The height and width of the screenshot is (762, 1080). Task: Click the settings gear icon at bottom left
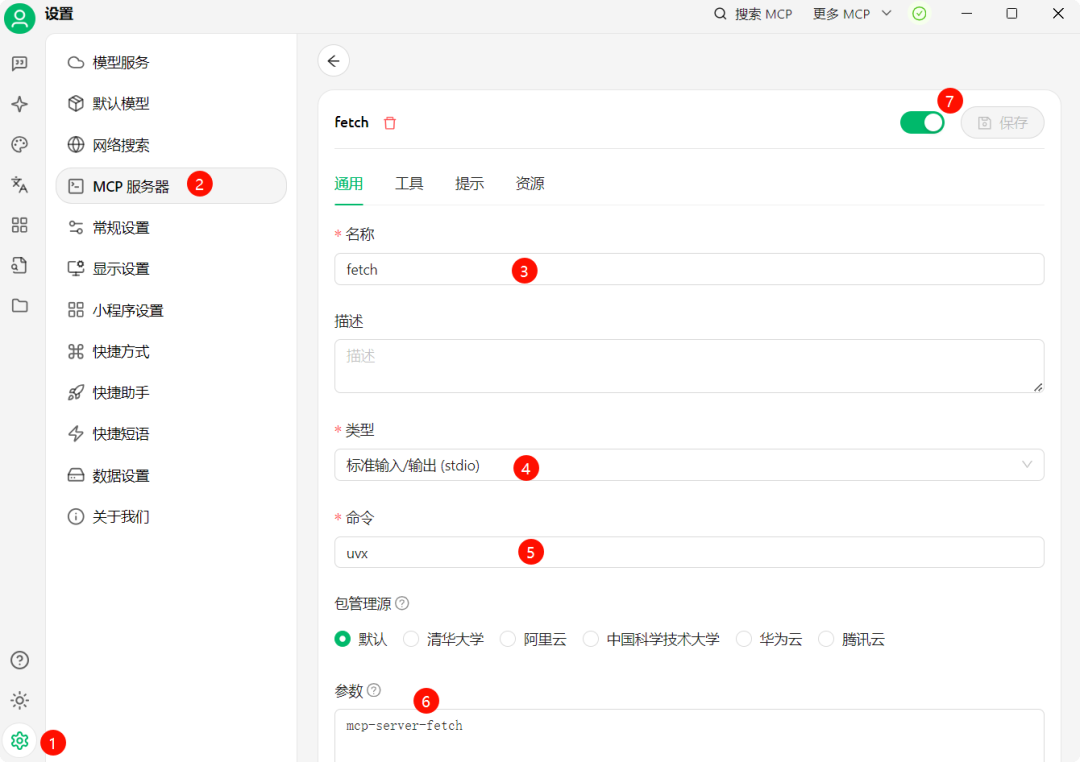coord(19,741)
